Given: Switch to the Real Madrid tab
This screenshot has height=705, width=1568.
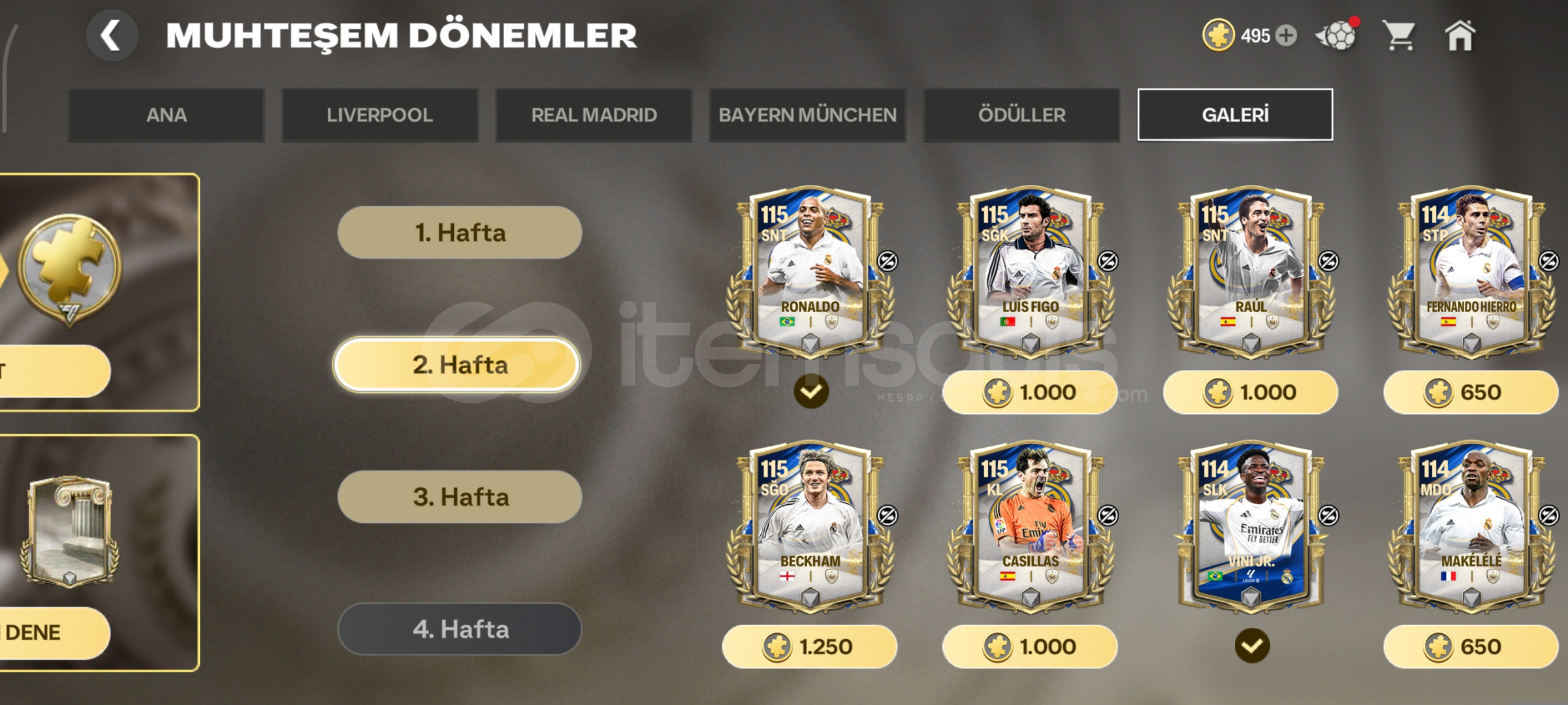Looking at the screenshot, I should pyautogui.click(x=594, y=115).
